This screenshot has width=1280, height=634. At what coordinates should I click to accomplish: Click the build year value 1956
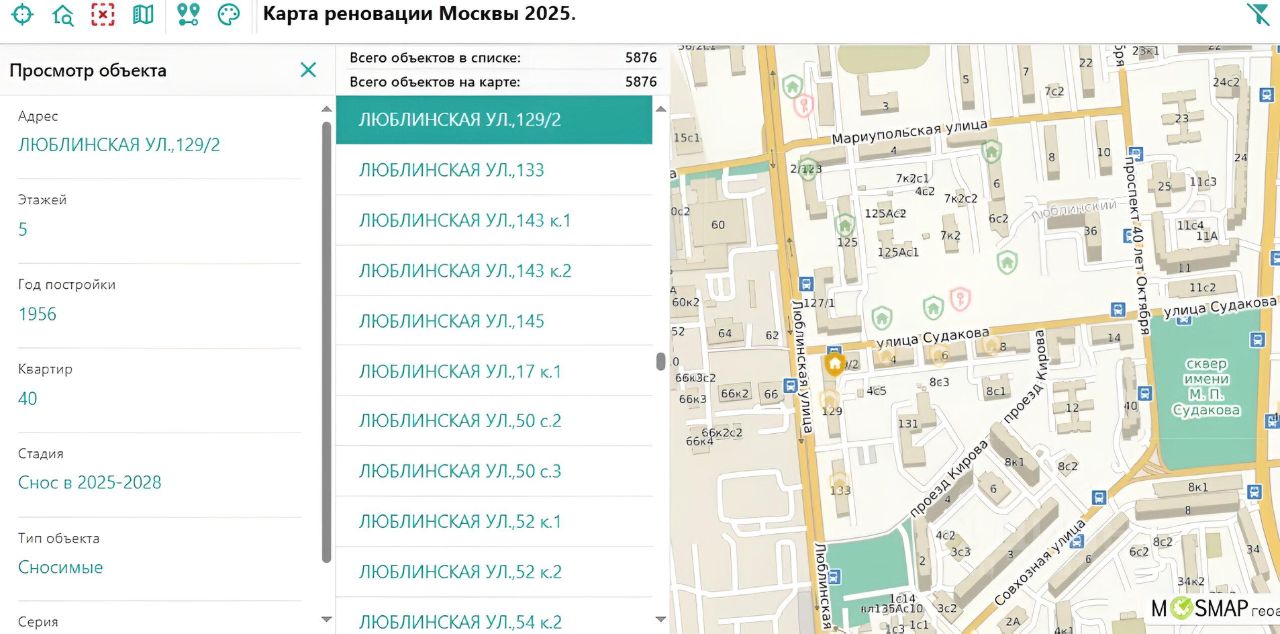click(x=37, y=314)
